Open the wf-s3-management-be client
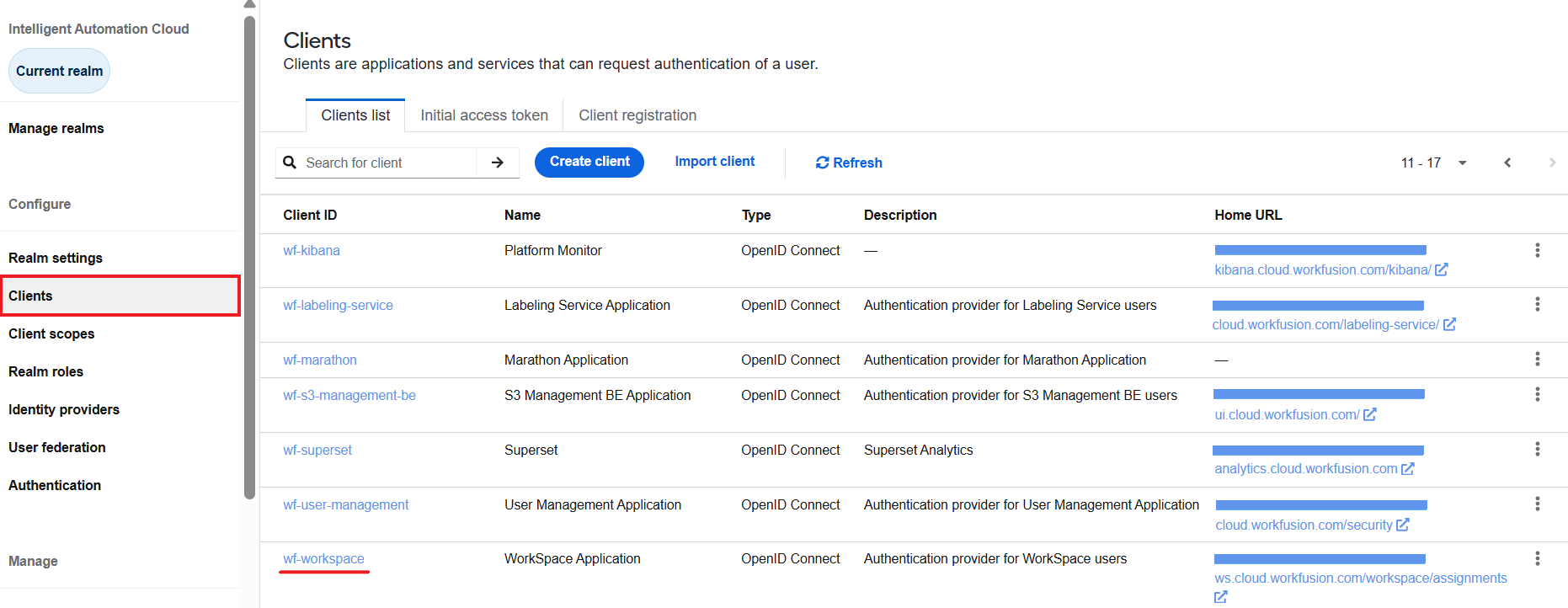Image resolution: width=1568 pixels, height=608 pixels. [x=349, y=395]
